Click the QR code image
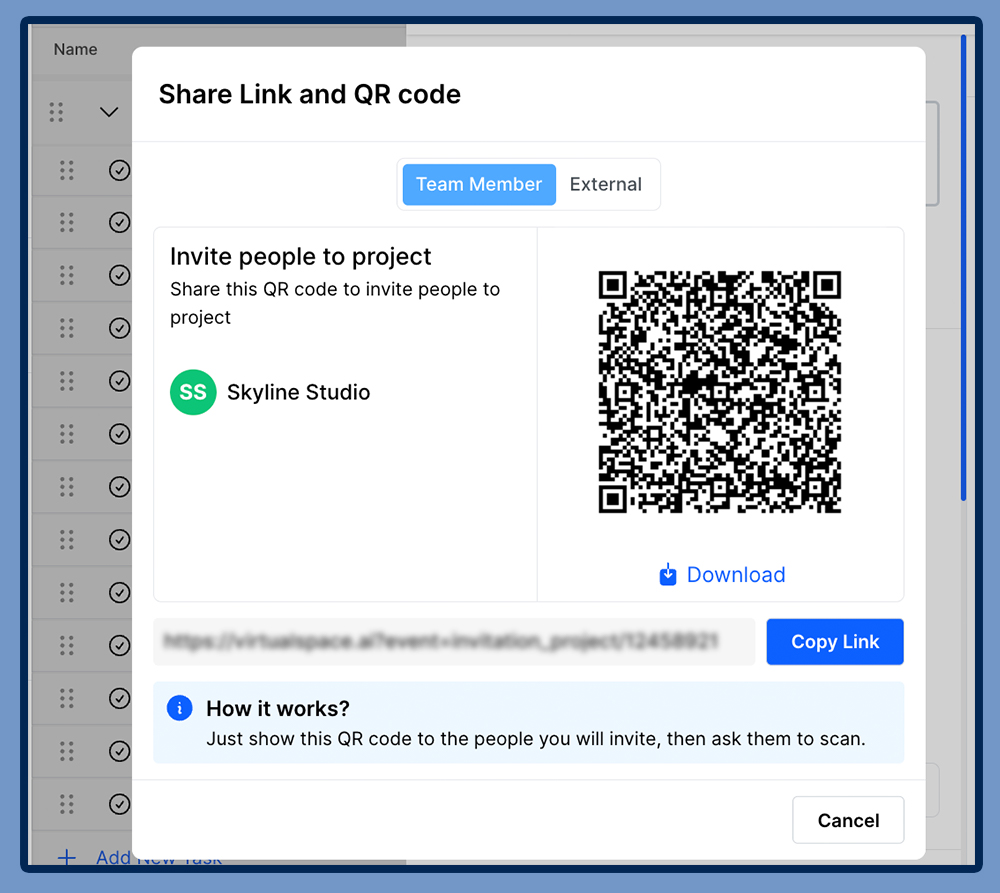This screenshot has height=893, width=1000. 720,392
